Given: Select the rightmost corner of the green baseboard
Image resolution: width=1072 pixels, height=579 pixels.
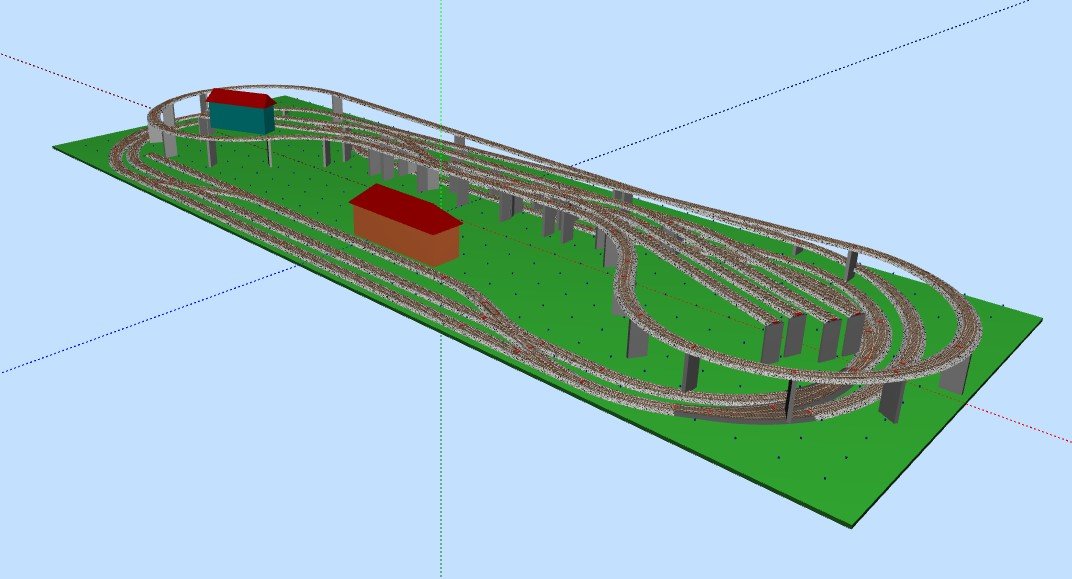Looking at the screenshot, I should (x=1040, y=322).
